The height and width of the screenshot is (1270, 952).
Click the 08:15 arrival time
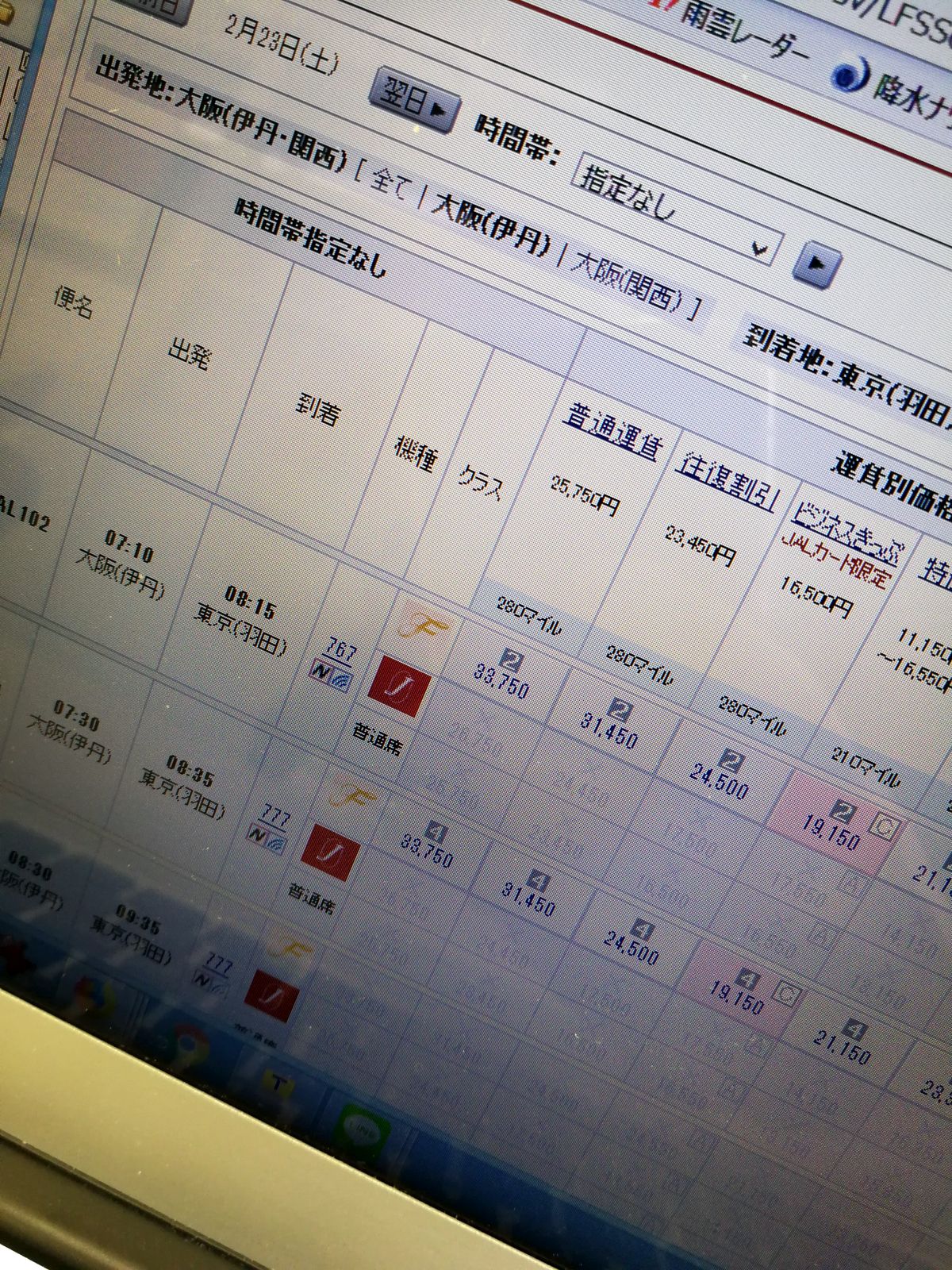coord(250,602)
